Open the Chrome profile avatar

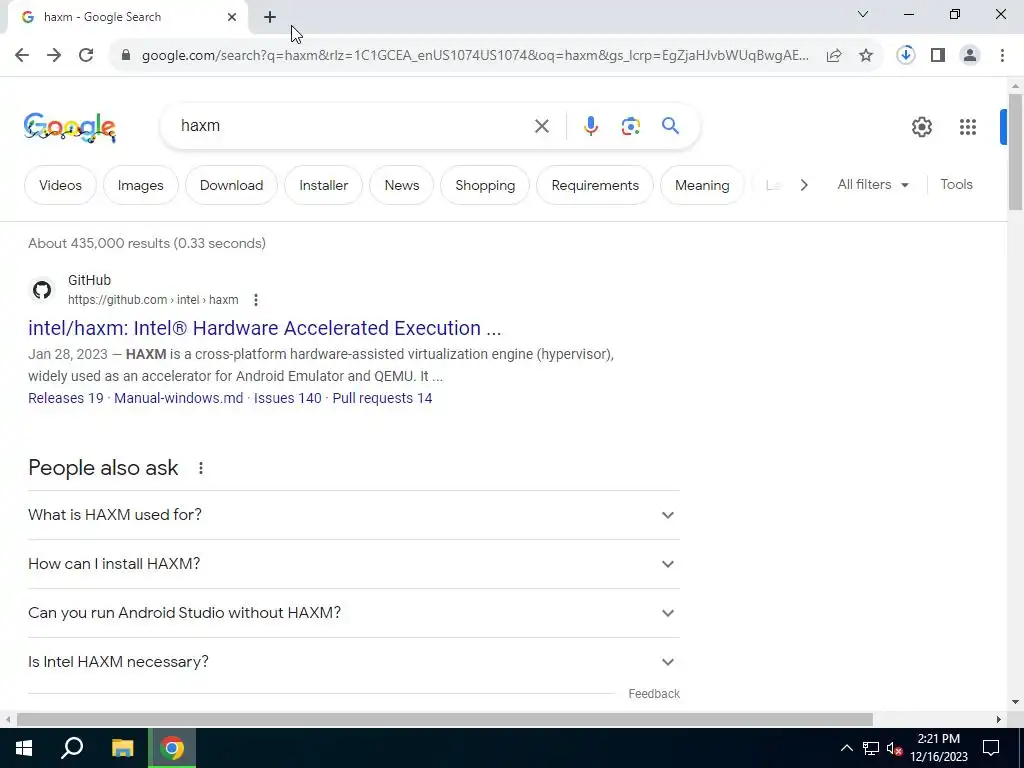pos(970,56)
